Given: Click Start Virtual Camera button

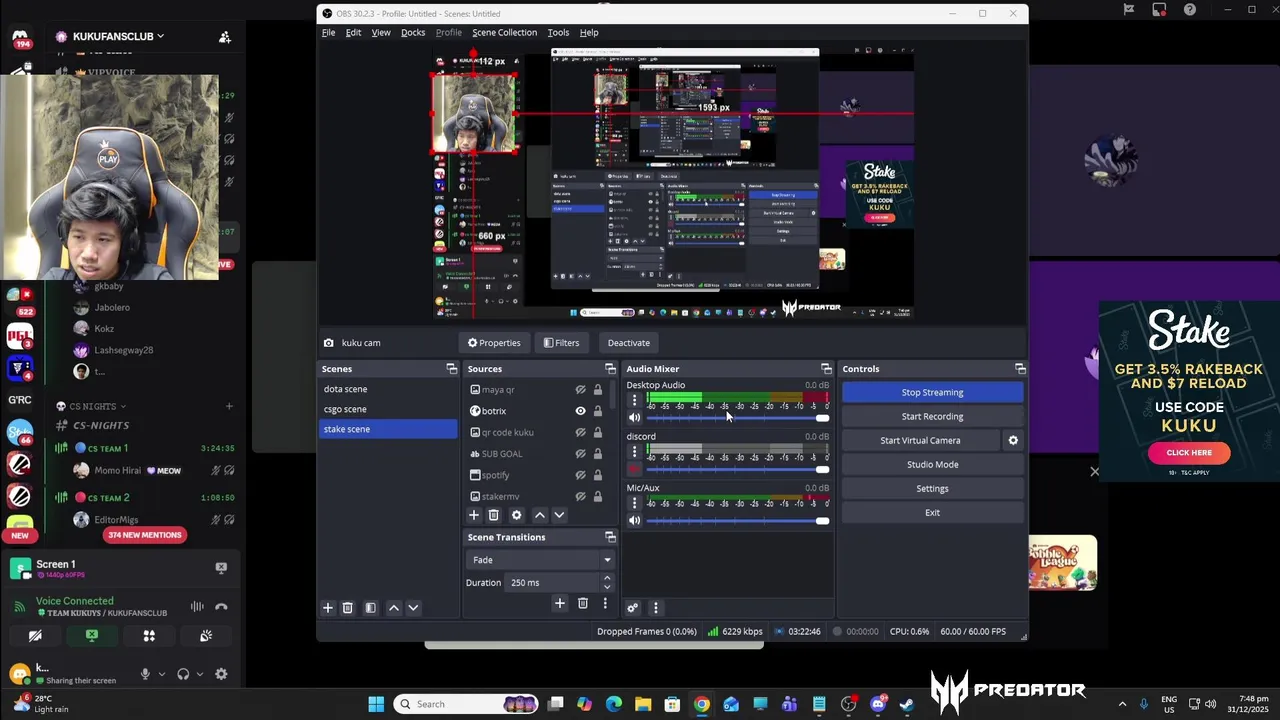Looking at the screenshot, I should (920, 441).
